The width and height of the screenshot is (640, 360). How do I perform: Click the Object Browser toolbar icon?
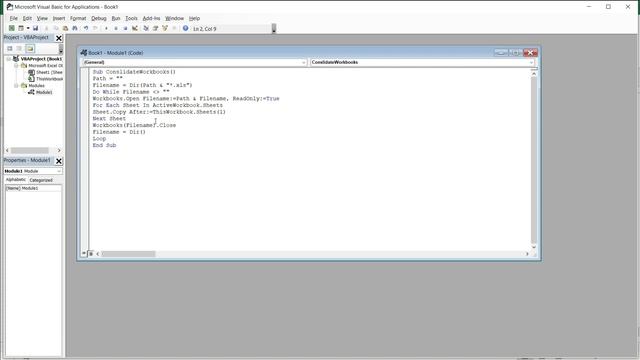(165, 28)
